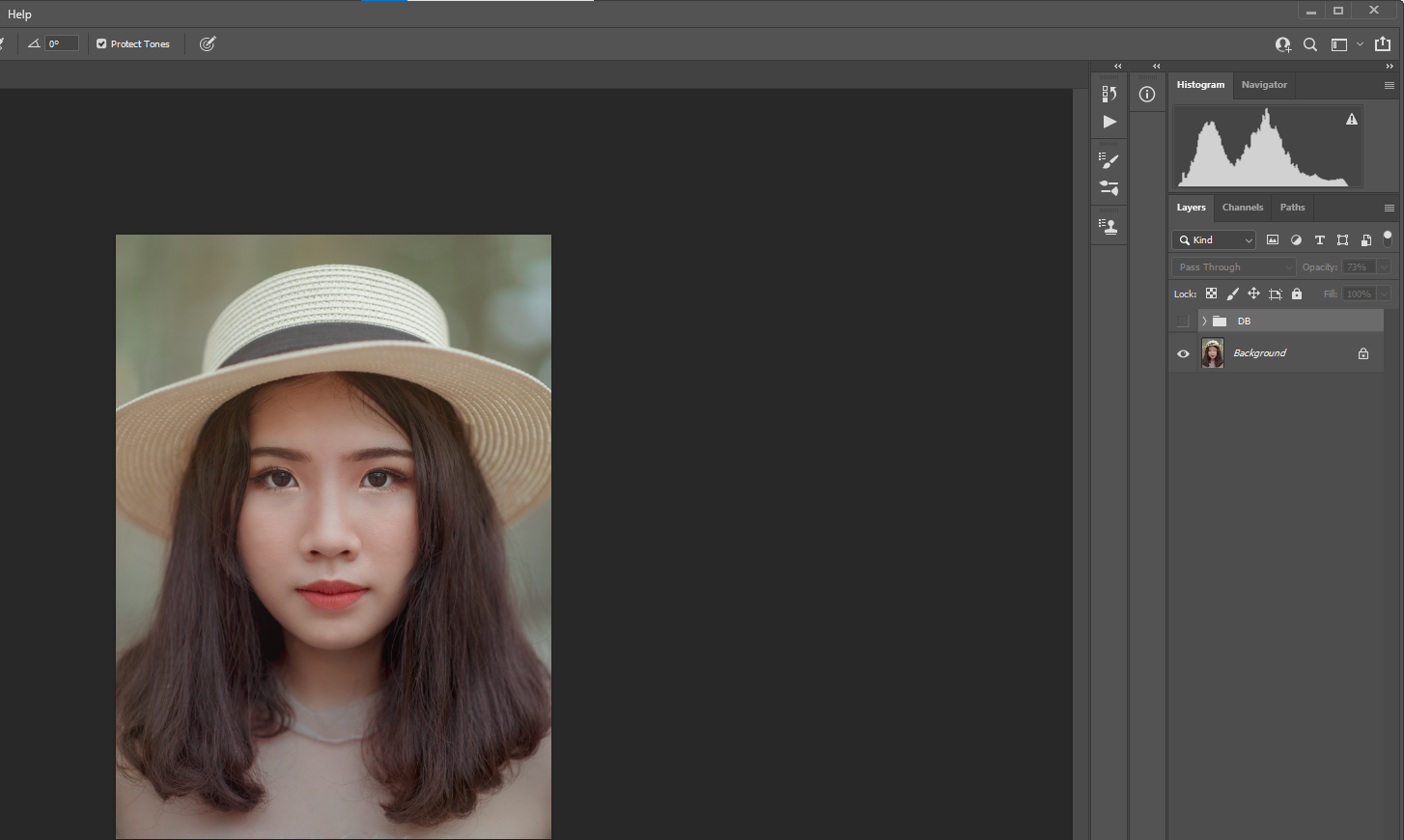The width and height of the screenshot is (1404, 840).
Task: Switch to the Layers tab
Action: pyautogui.click(x=1191, y=208)
